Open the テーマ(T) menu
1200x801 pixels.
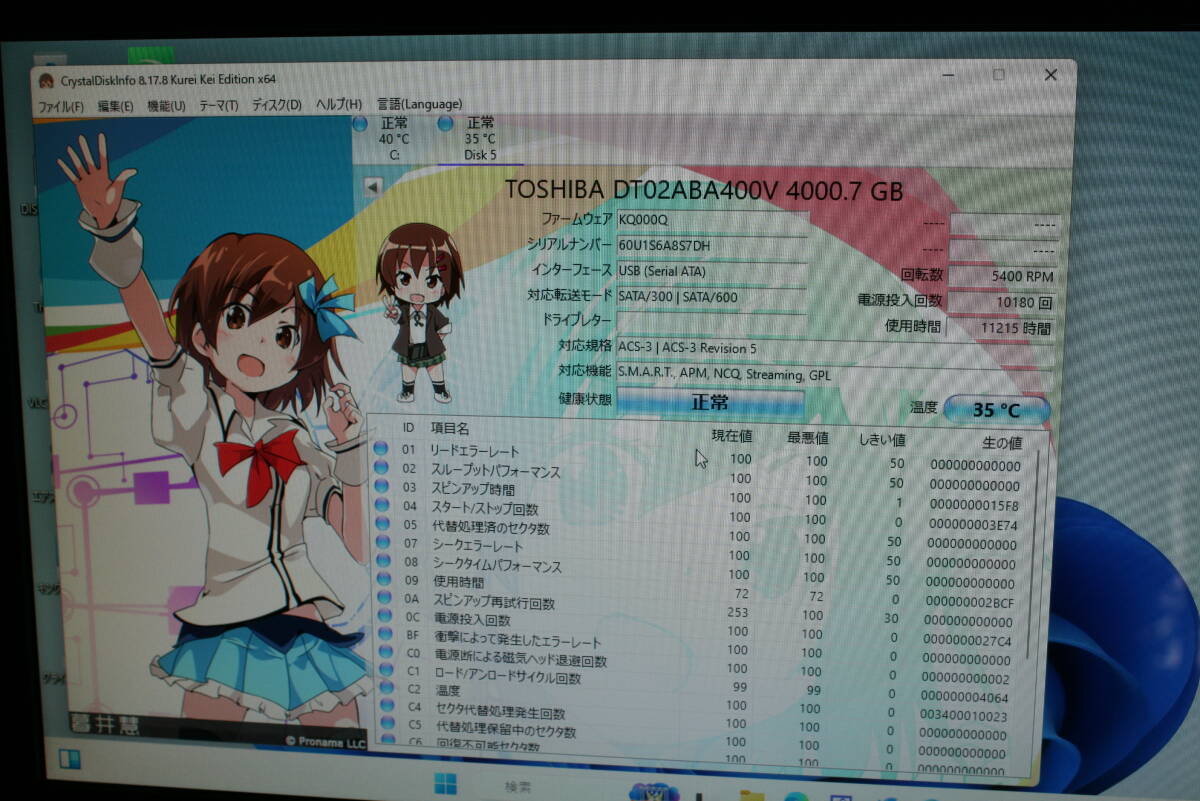(x=218, y=105)
